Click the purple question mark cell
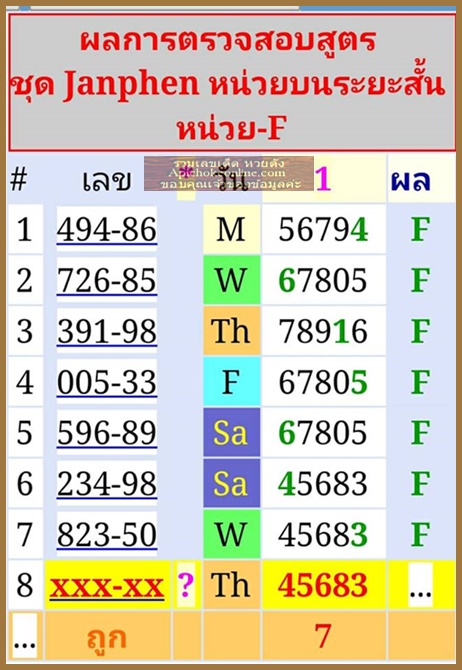 pyautogui.click(x=186, y=585)
